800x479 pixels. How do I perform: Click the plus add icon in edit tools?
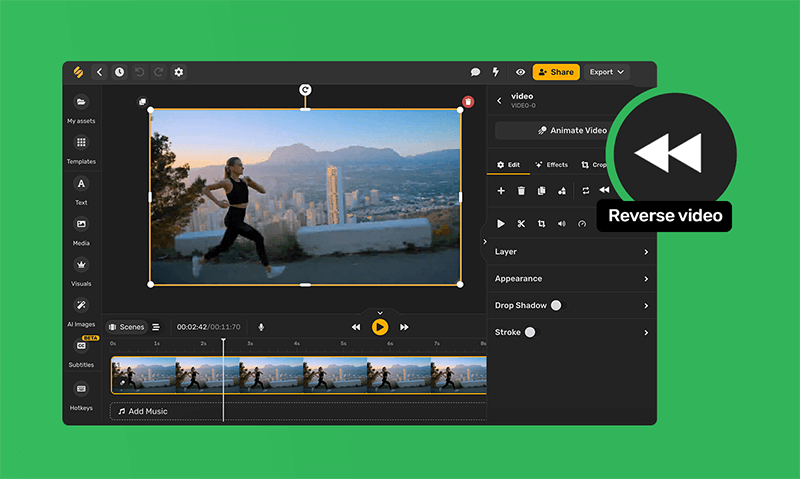(501, 191)
